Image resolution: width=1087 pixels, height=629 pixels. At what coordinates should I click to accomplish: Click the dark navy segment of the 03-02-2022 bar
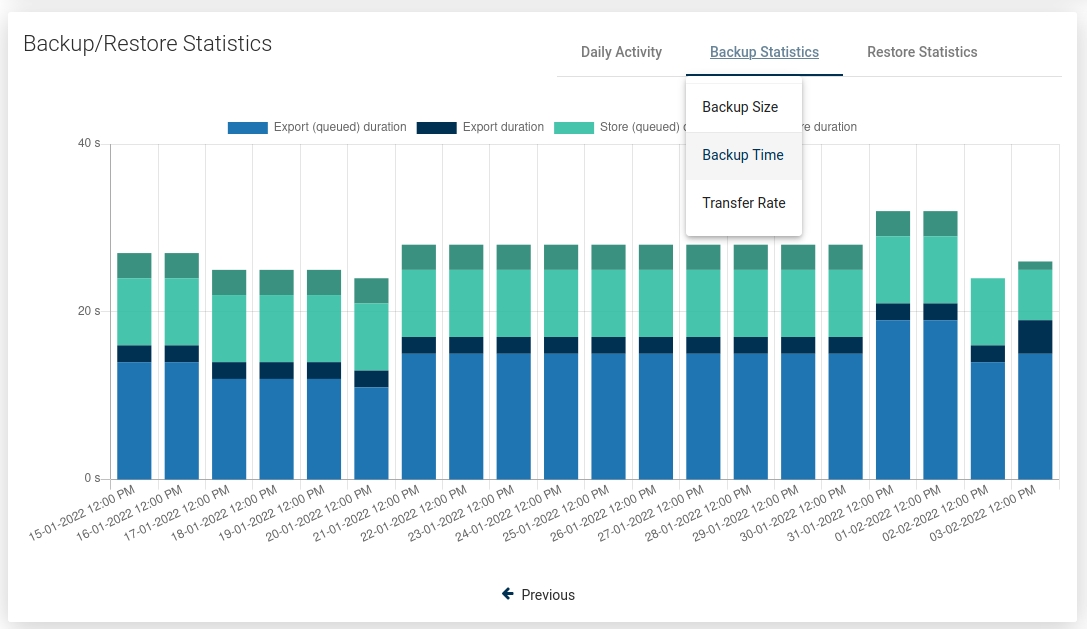point(1035,336)
